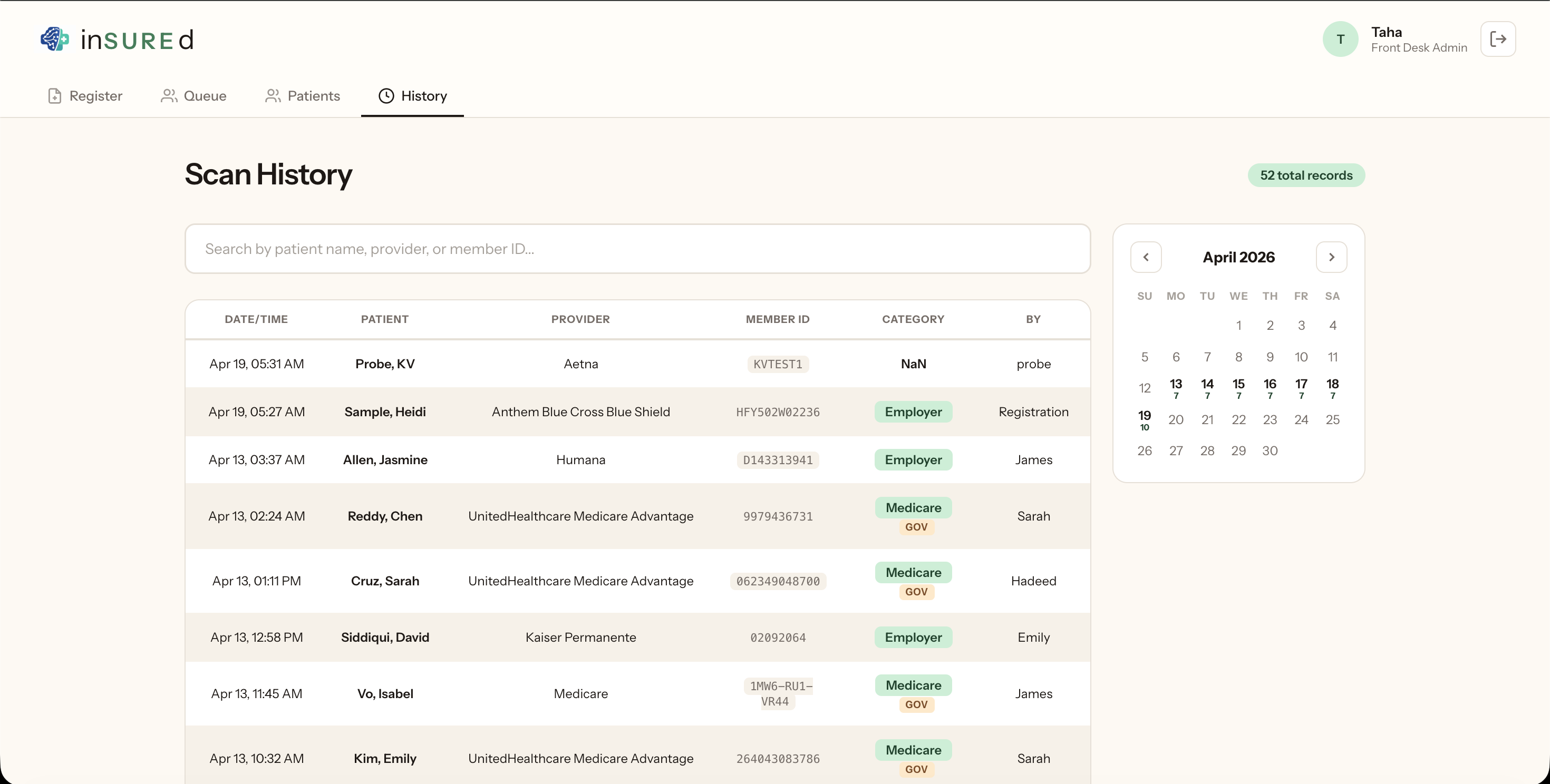Click the 52 total records badge

coord(1306,175)
